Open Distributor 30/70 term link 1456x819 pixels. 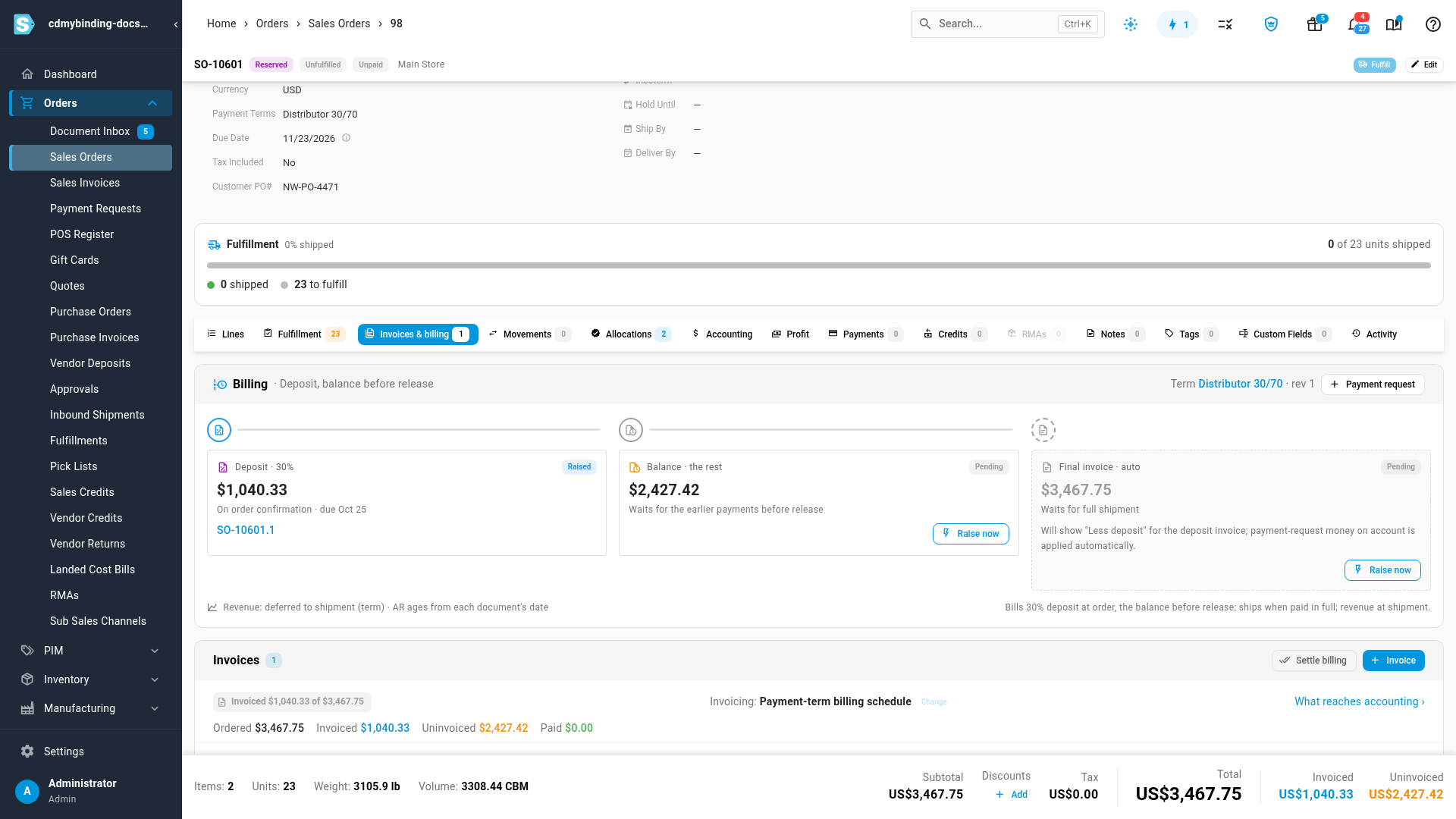(x=1240, y=384)
